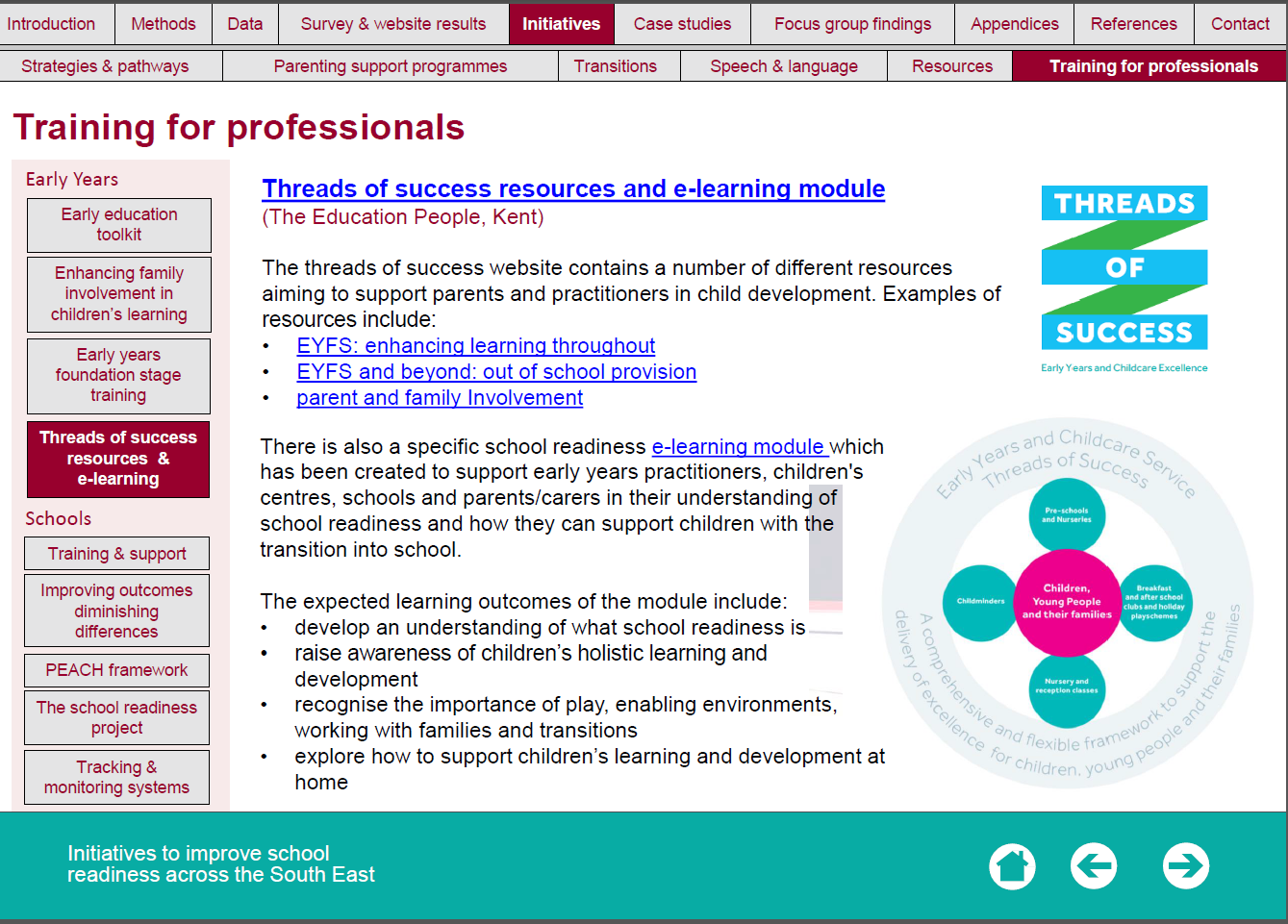
Task: Open the Focus group findings tab
Action: pos(852,24)
